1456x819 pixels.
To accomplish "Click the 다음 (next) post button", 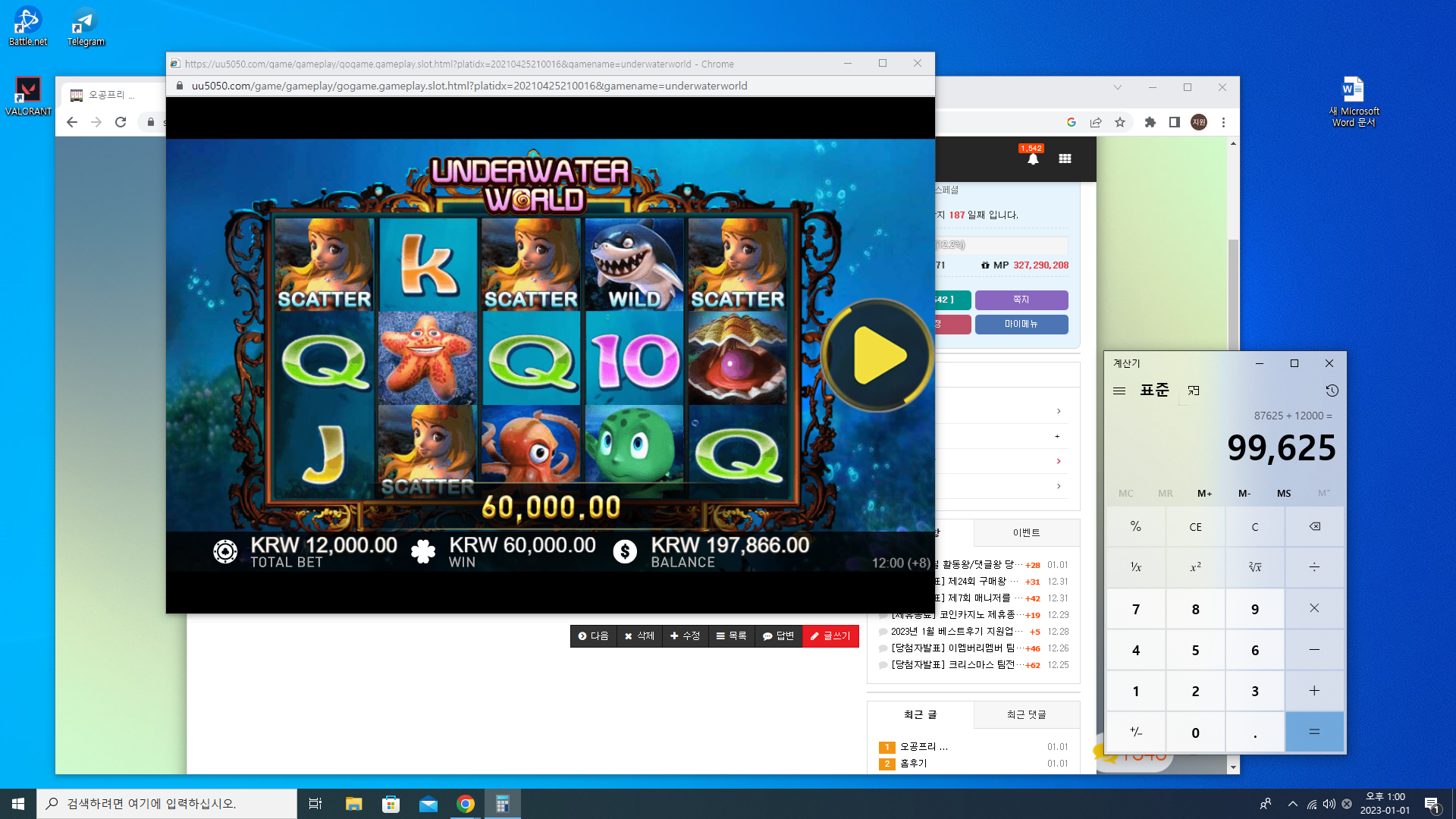I will 593,636.
